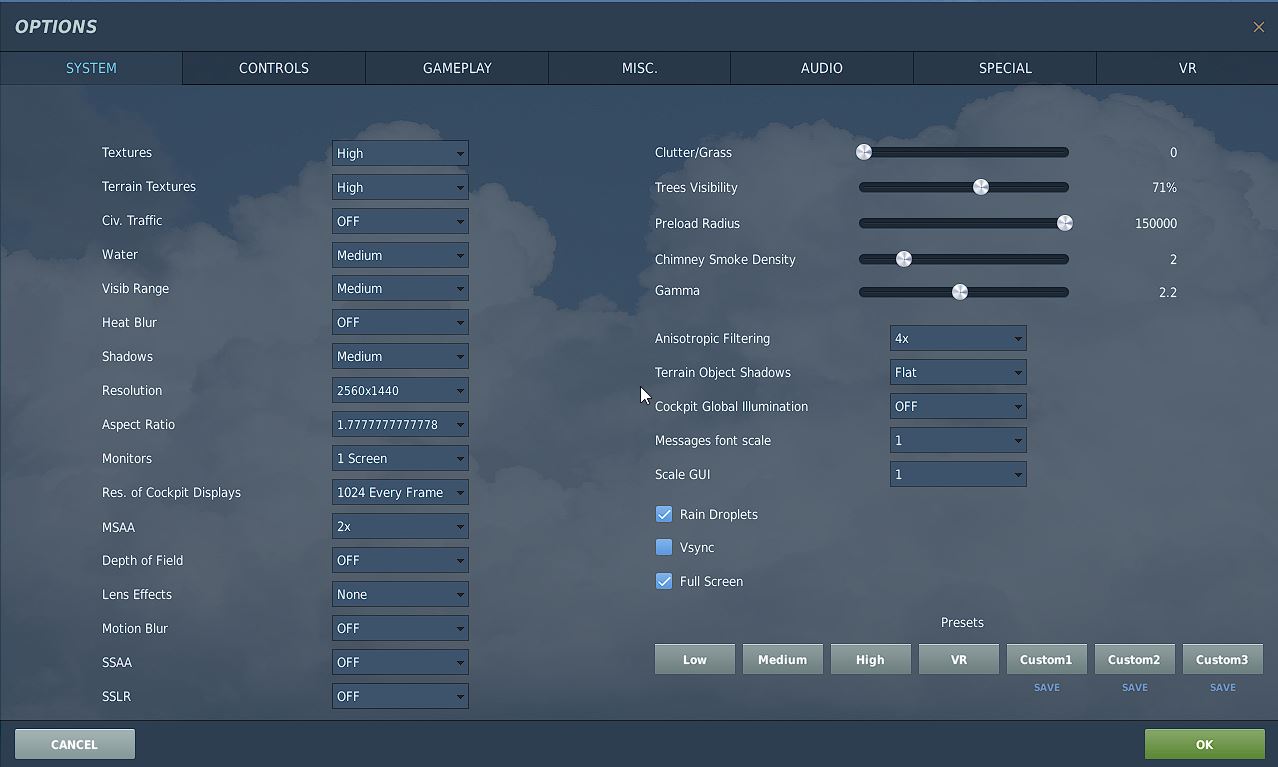Click the Trees Visibility slider handle
Screen dimensions: 1278x767
click(981, 187)
